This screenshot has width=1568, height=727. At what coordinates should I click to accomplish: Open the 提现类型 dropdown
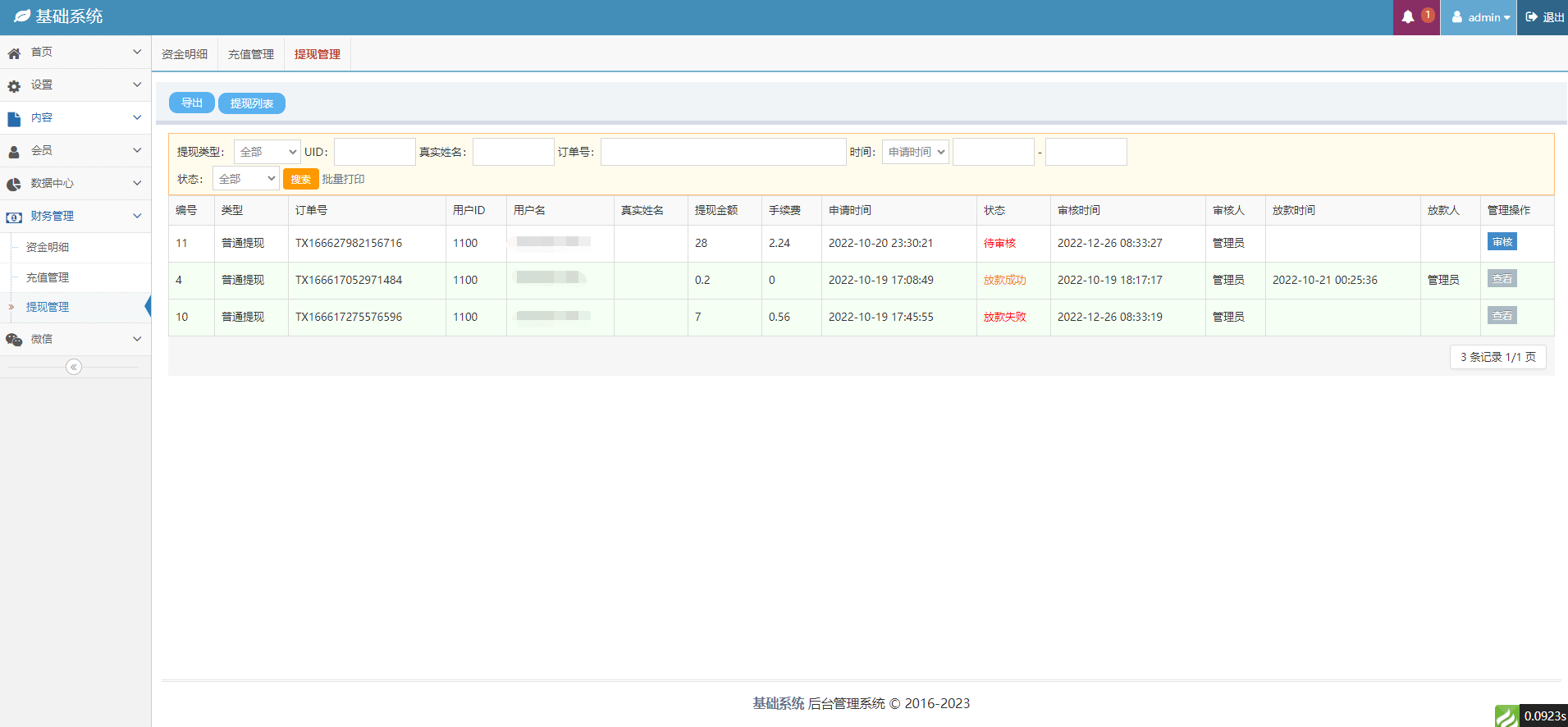(x=267, y=152)
